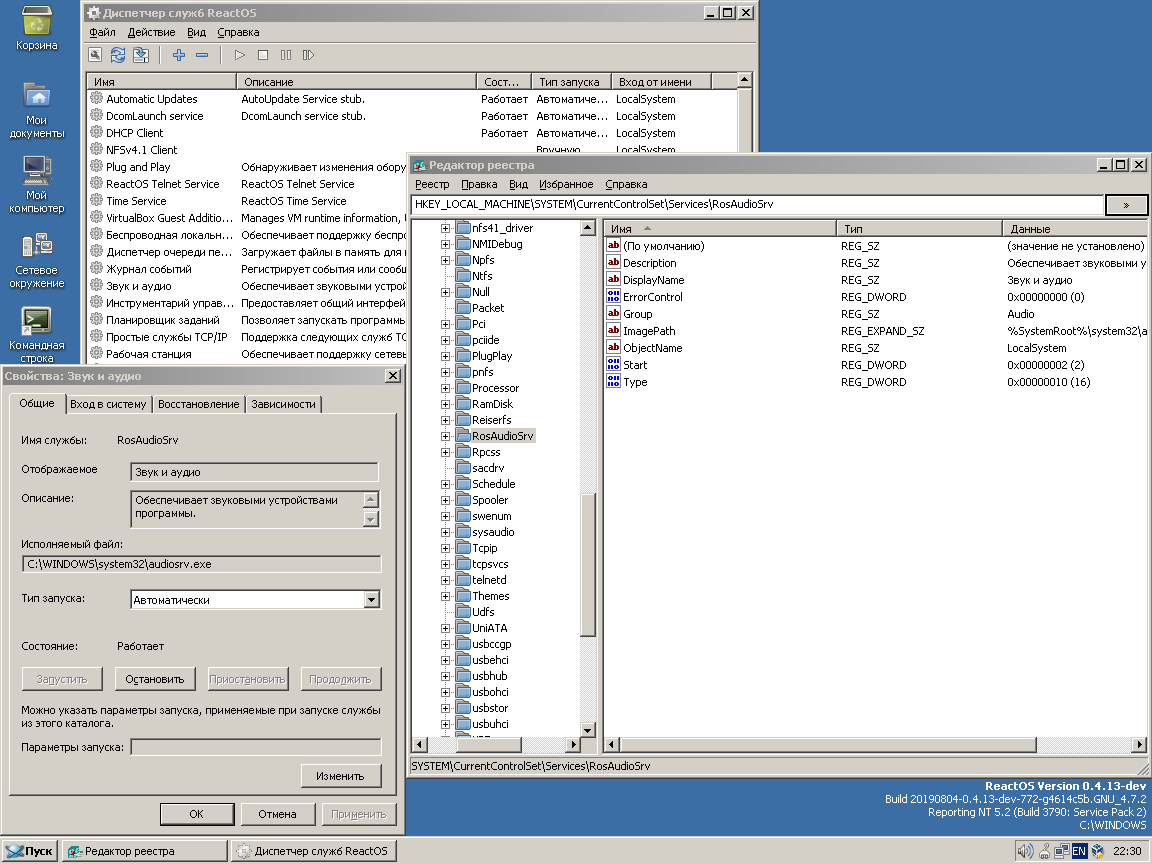The height and width of the screenshot is (864, 1152).
Task: Select the sysaudio key in registry tree
Action: [x=493, y=532]
